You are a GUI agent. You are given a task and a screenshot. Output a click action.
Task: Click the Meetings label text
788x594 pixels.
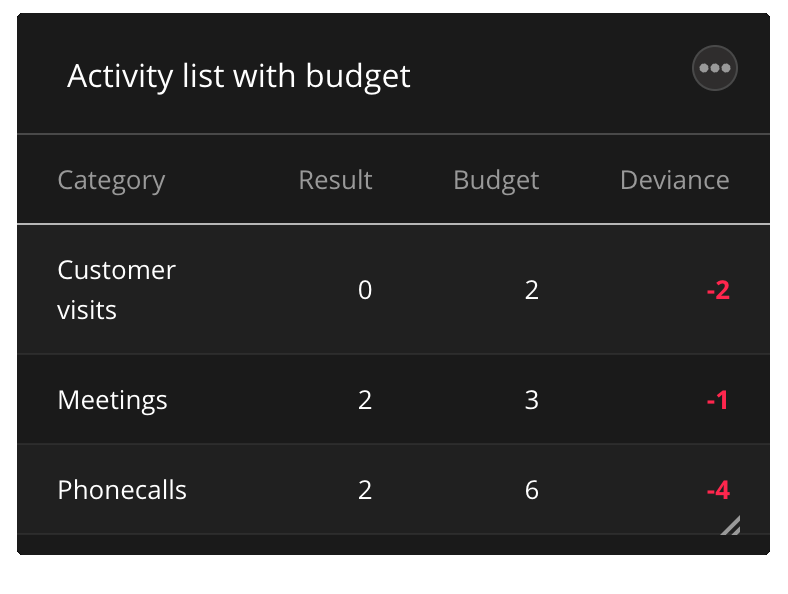(112, 400)
